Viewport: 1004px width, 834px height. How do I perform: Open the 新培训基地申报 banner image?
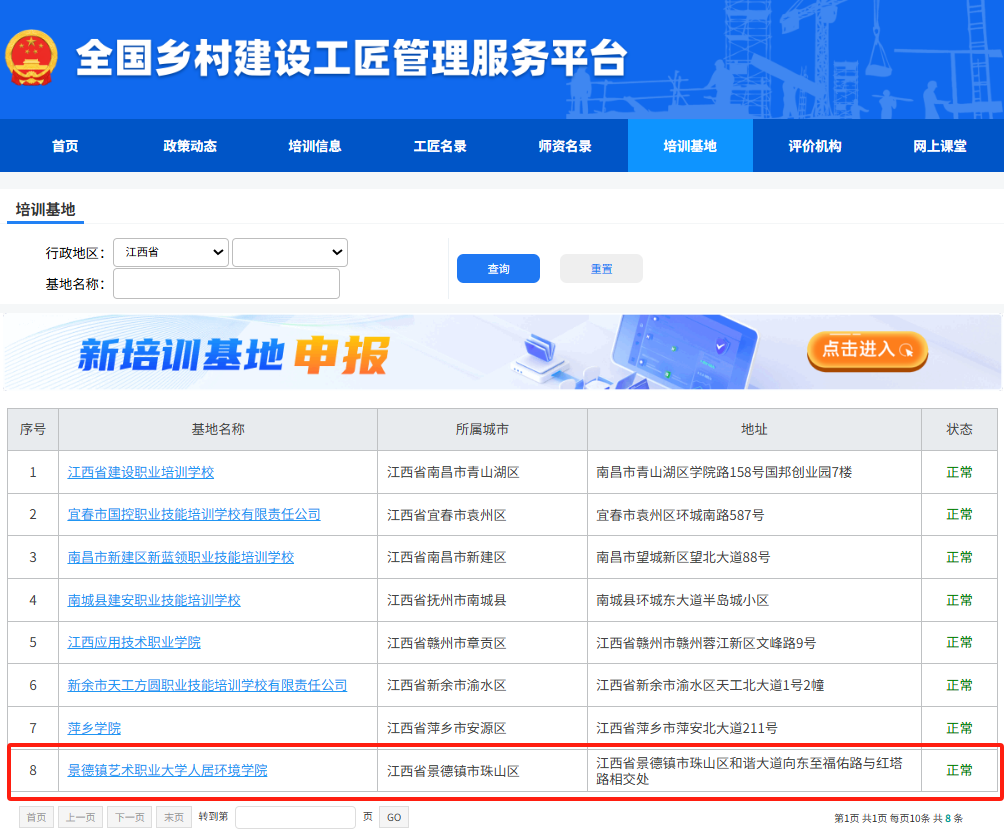point(400,353)
